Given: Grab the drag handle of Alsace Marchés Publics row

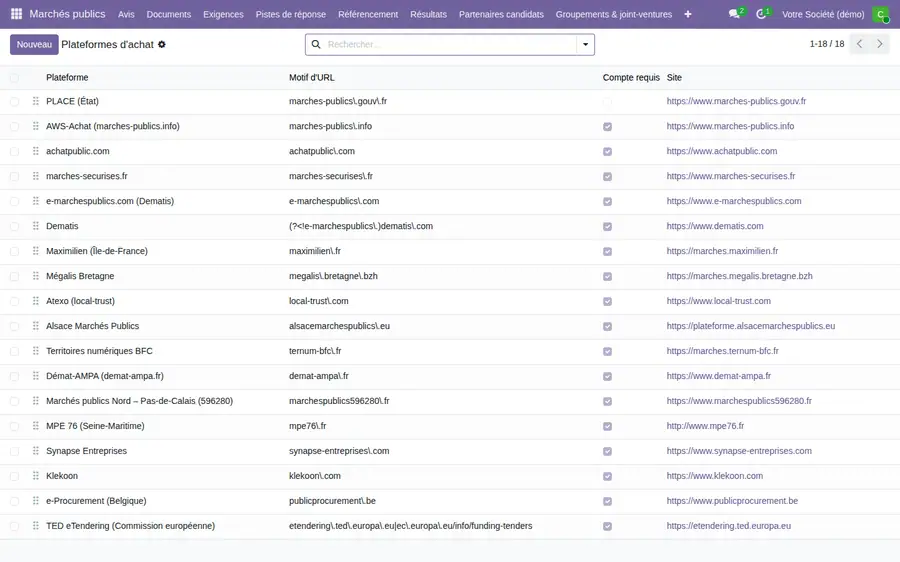Looking at the screenshot, I should pos(36,326).
